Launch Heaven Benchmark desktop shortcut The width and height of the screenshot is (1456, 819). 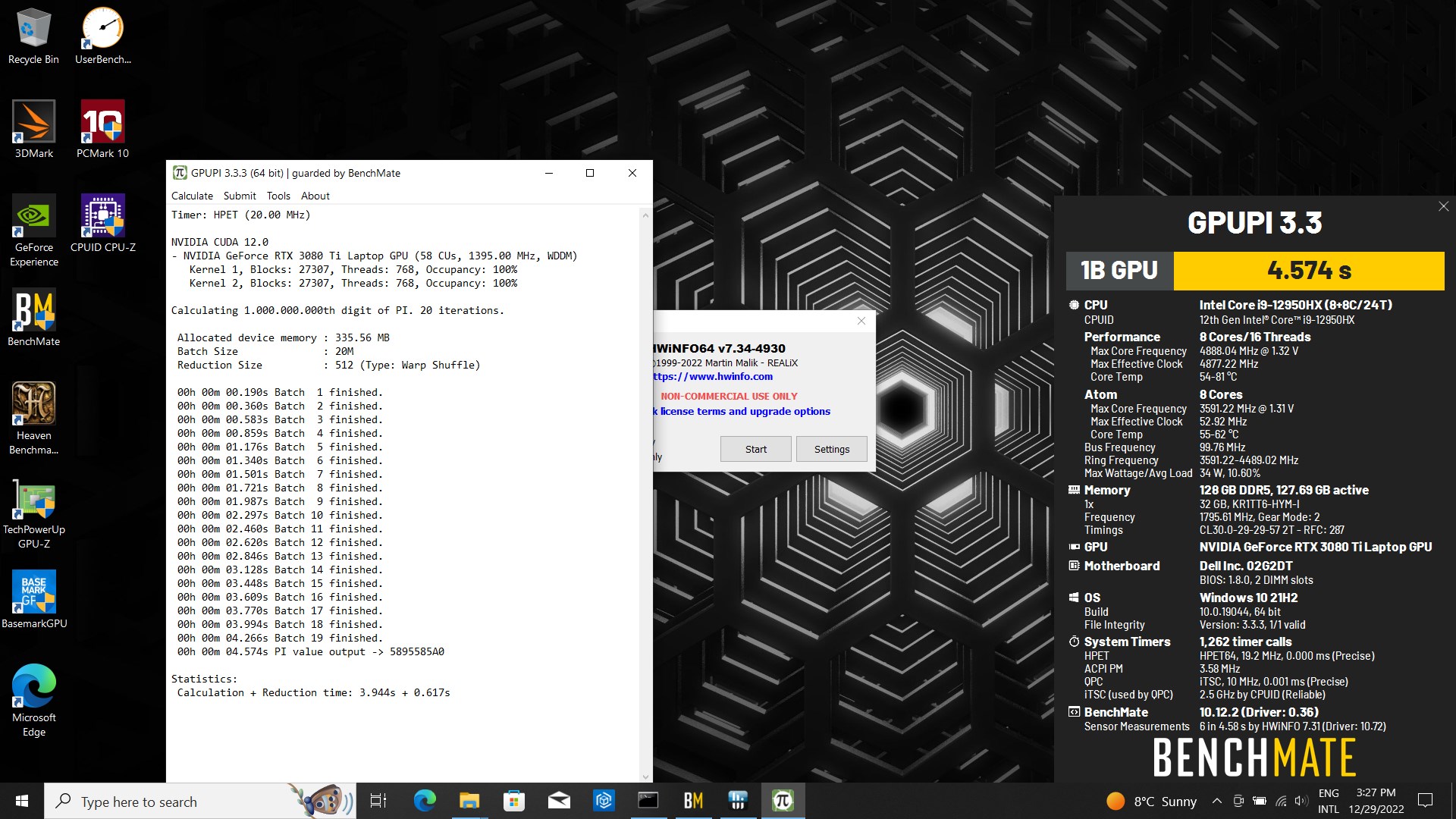[x=33, y=419]
